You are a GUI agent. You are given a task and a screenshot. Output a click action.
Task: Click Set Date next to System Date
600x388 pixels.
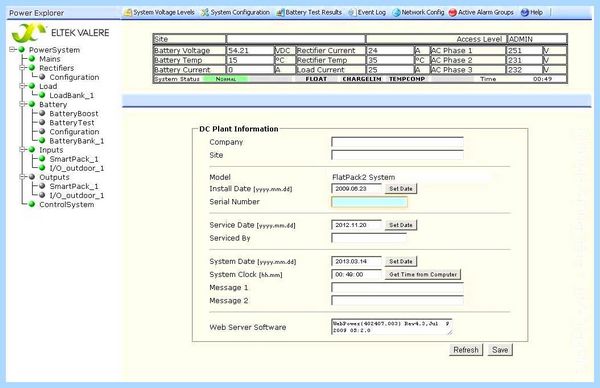(x=401, y=261)
